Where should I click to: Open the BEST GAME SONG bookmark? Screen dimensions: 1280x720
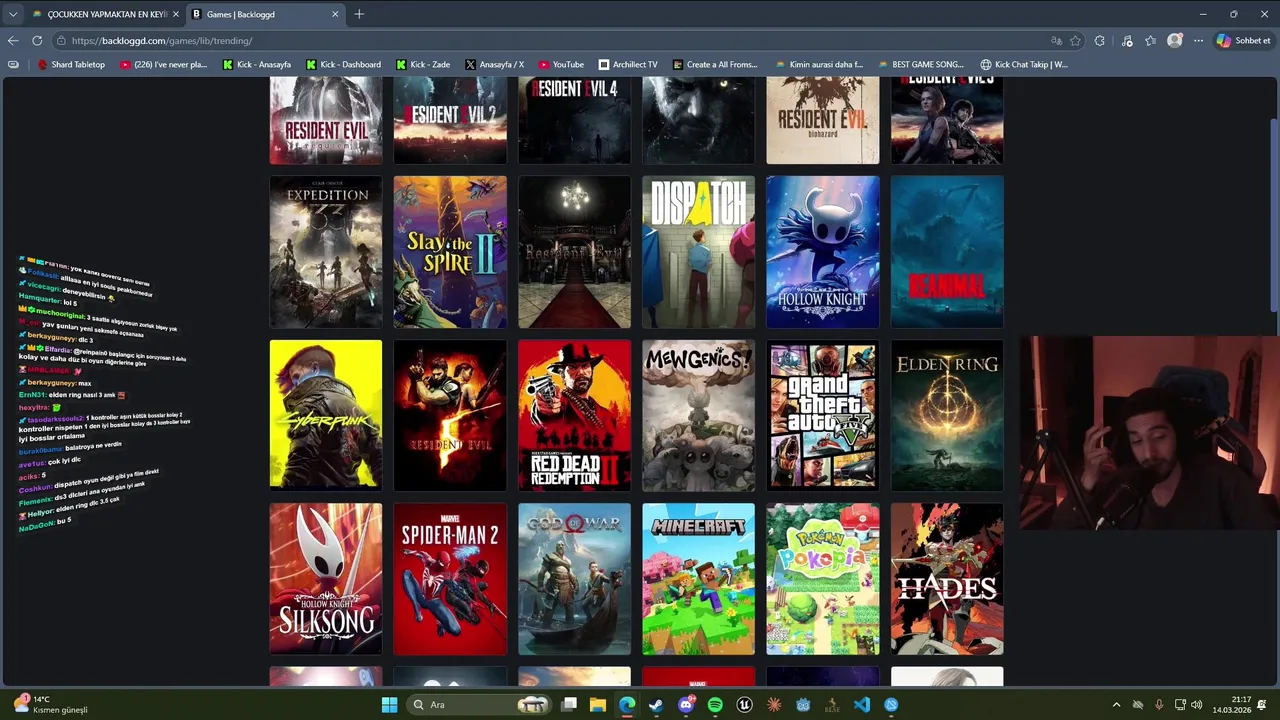[x=921, y=64]
